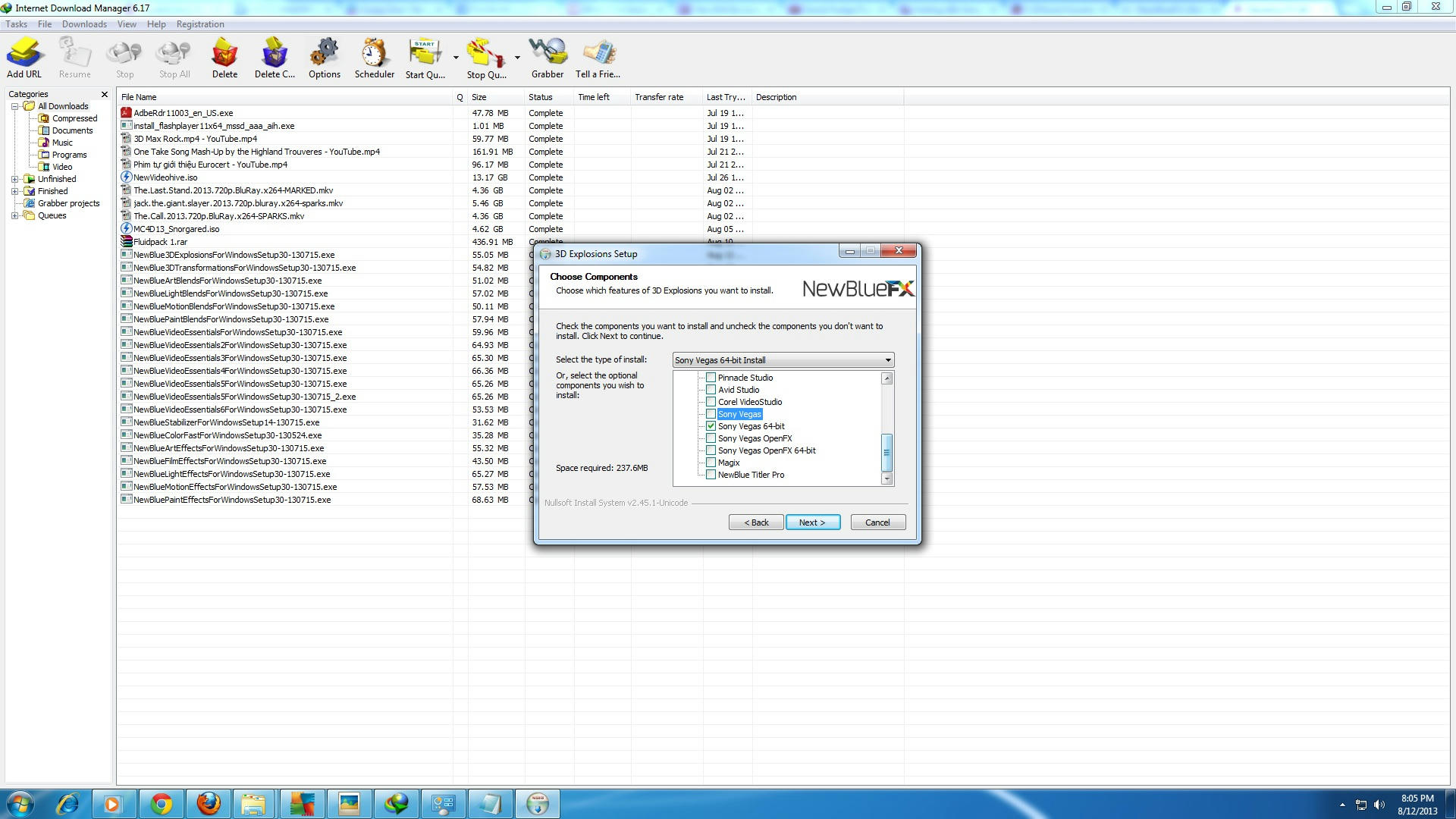This screenshot has width=1456, height=819.
Task: Select the Compressed category
Action: click(74, 118)
